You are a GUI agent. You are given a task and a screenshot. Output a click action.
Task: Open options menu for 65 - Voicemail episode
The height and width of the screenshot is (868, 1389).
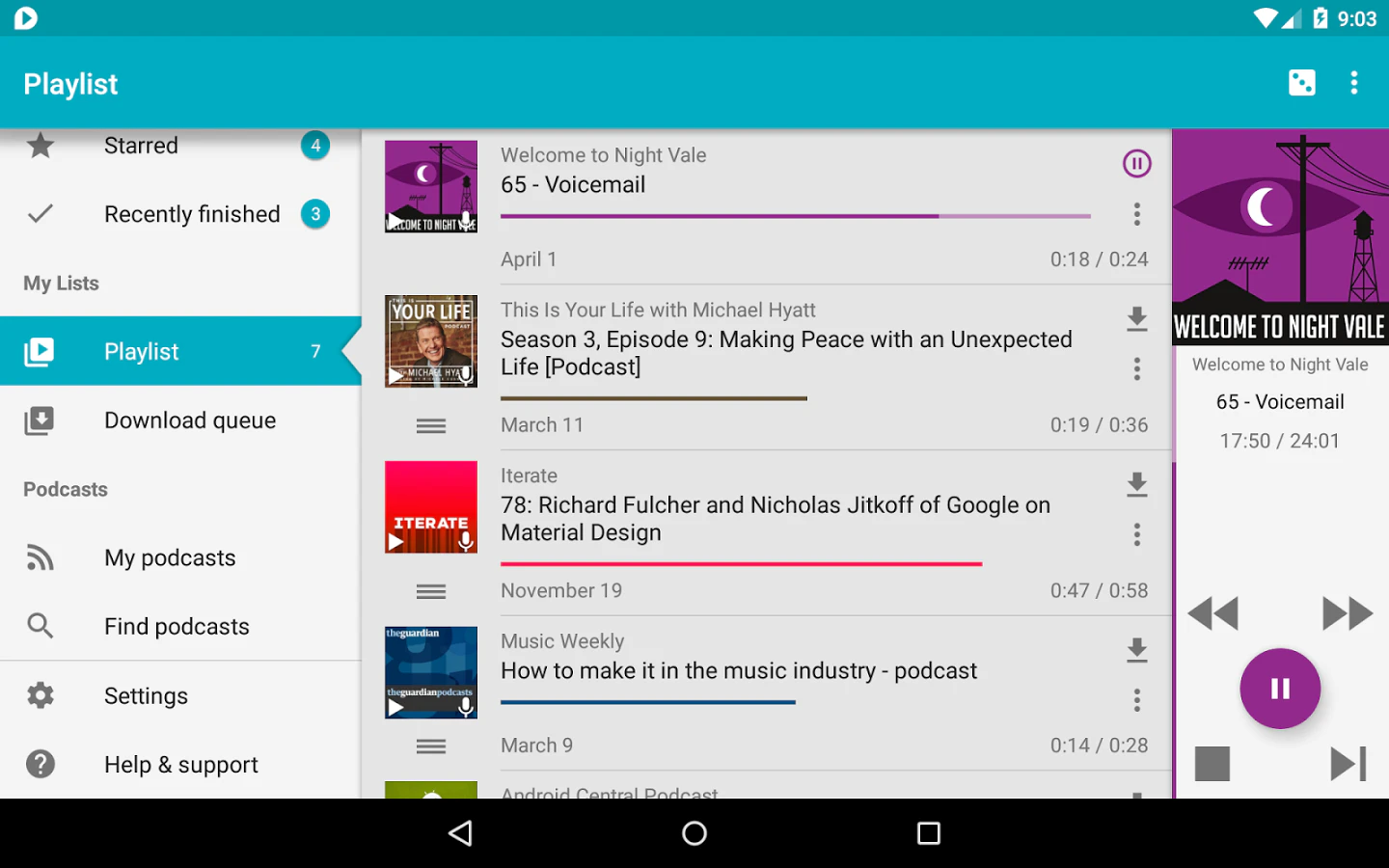(x=1137, y=214)
